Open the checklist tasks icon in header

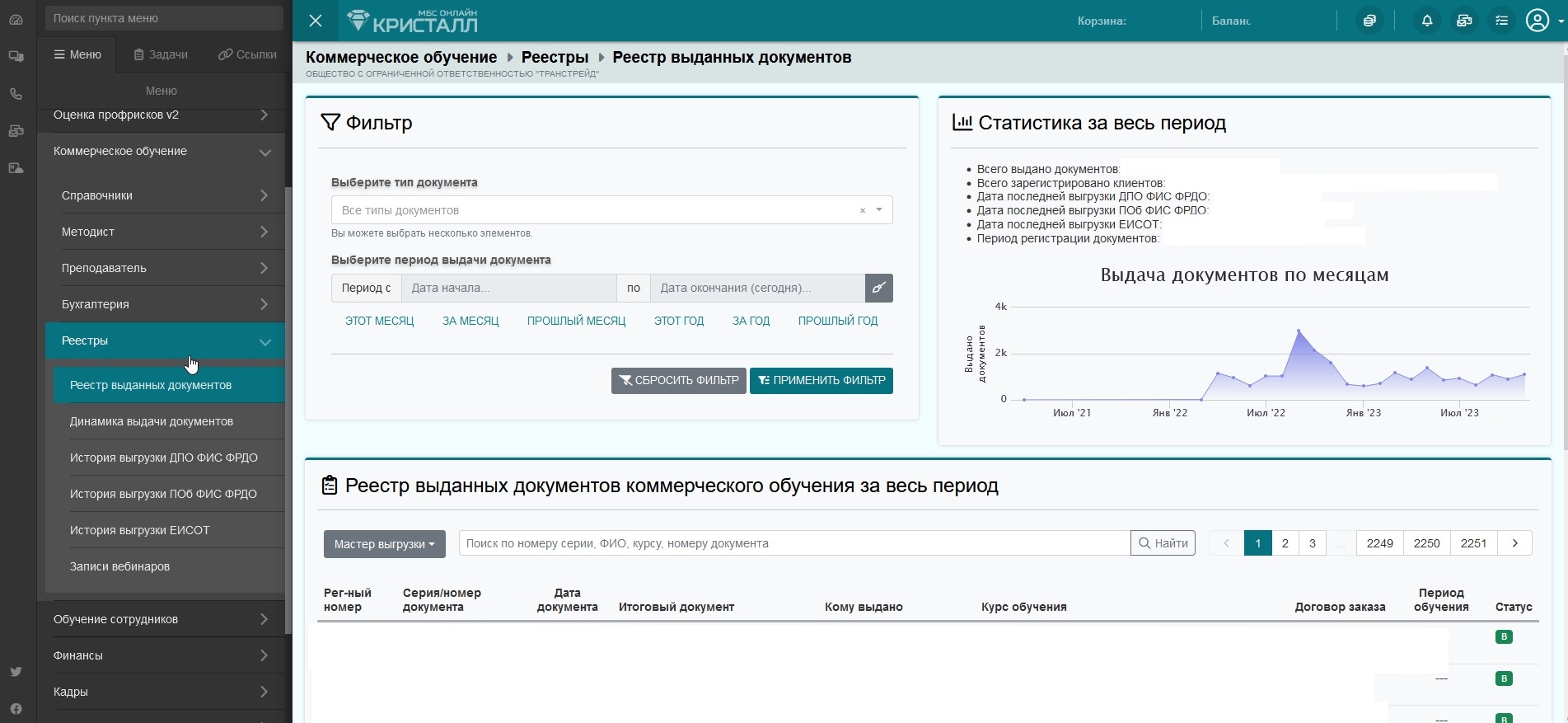coord(1501,21)
